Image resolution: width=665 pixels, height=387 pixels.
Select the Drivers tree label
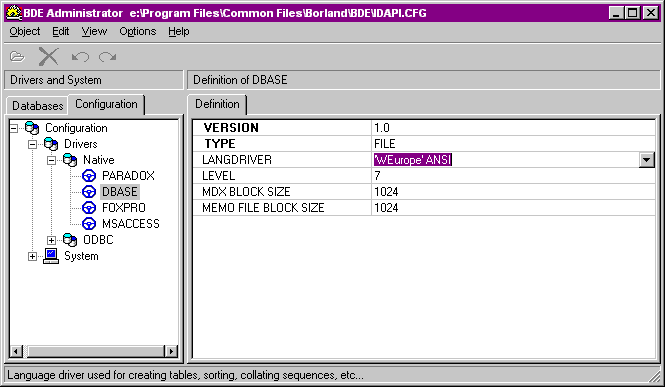(81, 144)
